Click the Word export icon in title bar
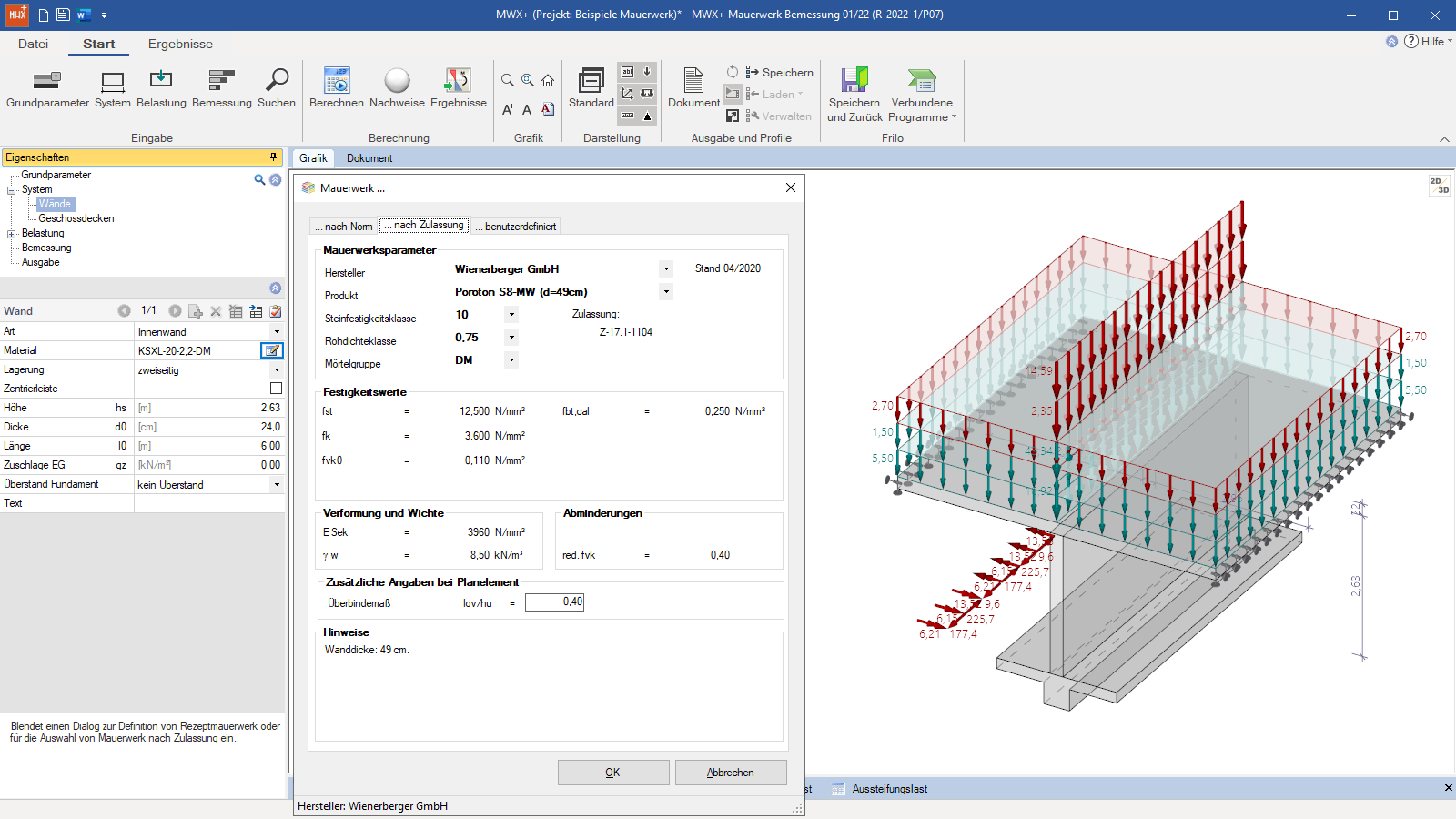Screen dimensions: 1456x819 (84, 15)
